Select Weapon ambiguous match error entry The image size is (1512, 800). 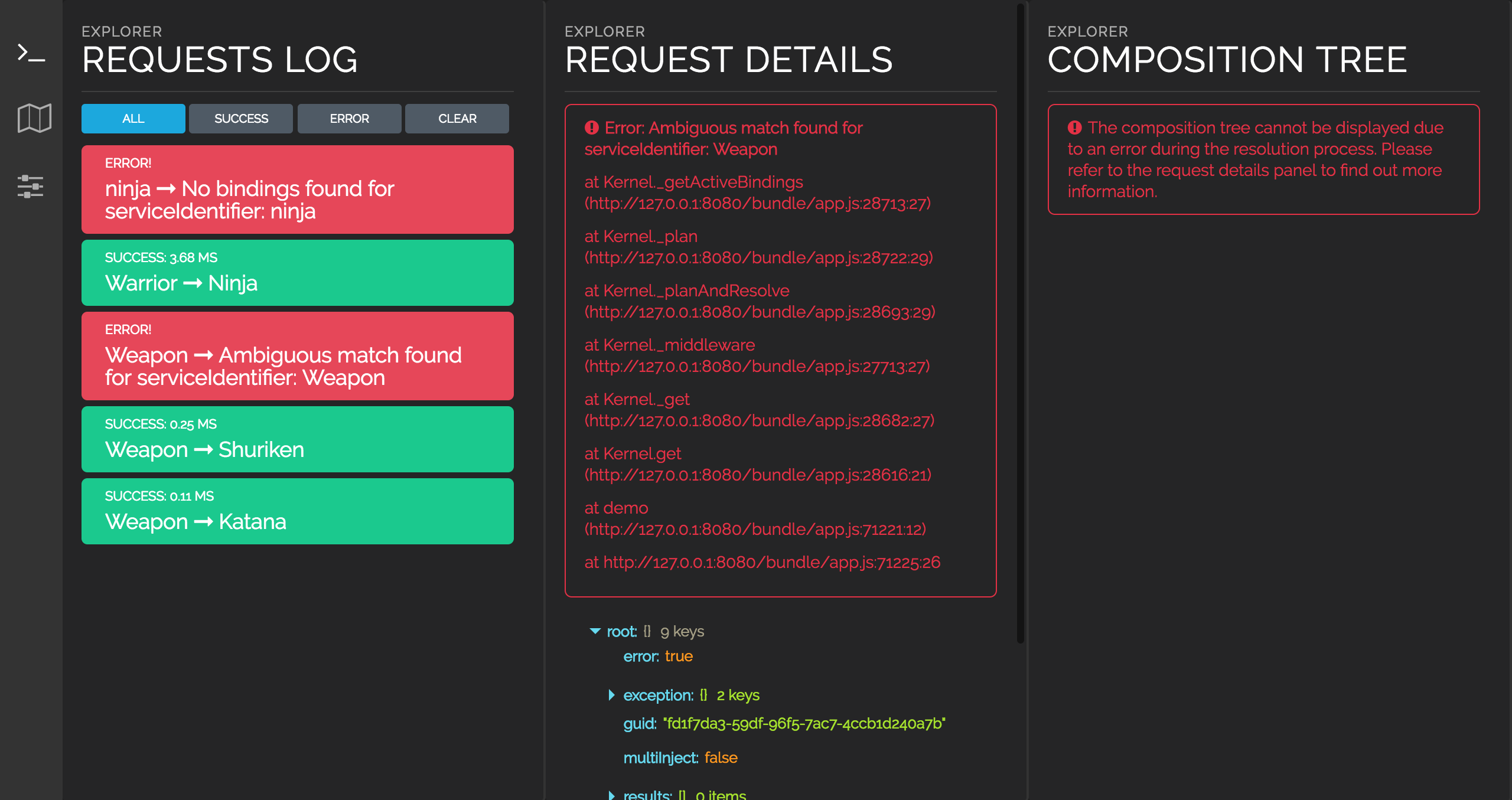[x=297, y=356]
